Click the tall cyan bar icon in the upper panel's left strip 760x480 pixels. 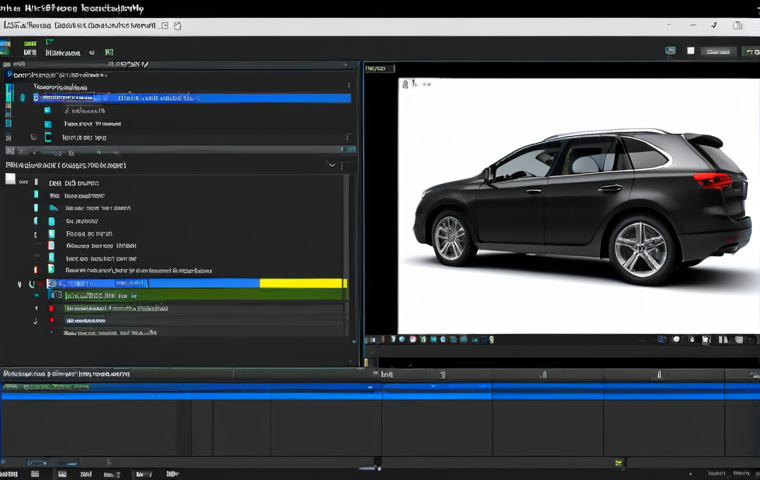point(9,92)
